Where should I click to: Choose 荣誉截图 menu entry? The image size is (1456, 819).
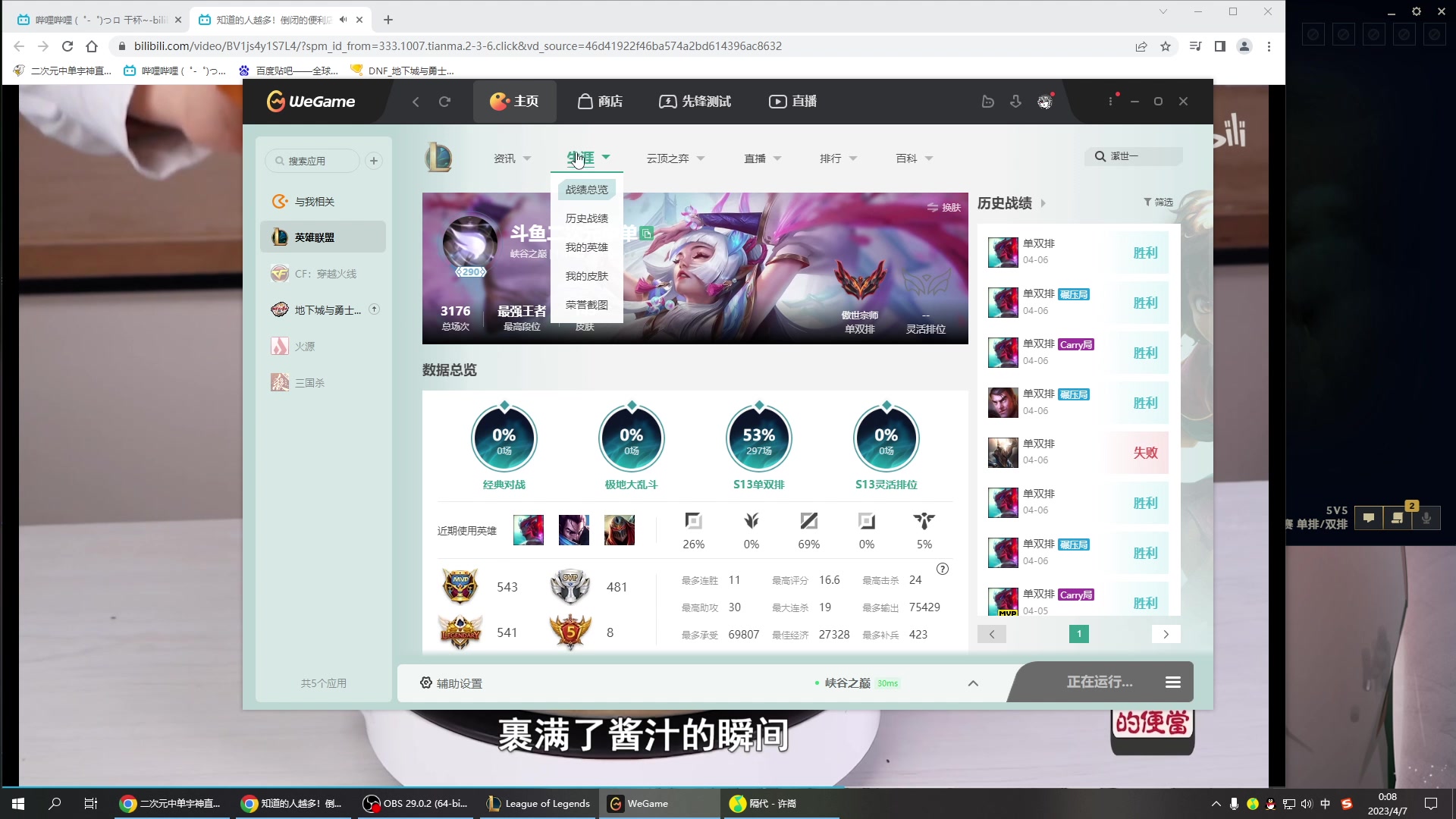coord(587,305)
